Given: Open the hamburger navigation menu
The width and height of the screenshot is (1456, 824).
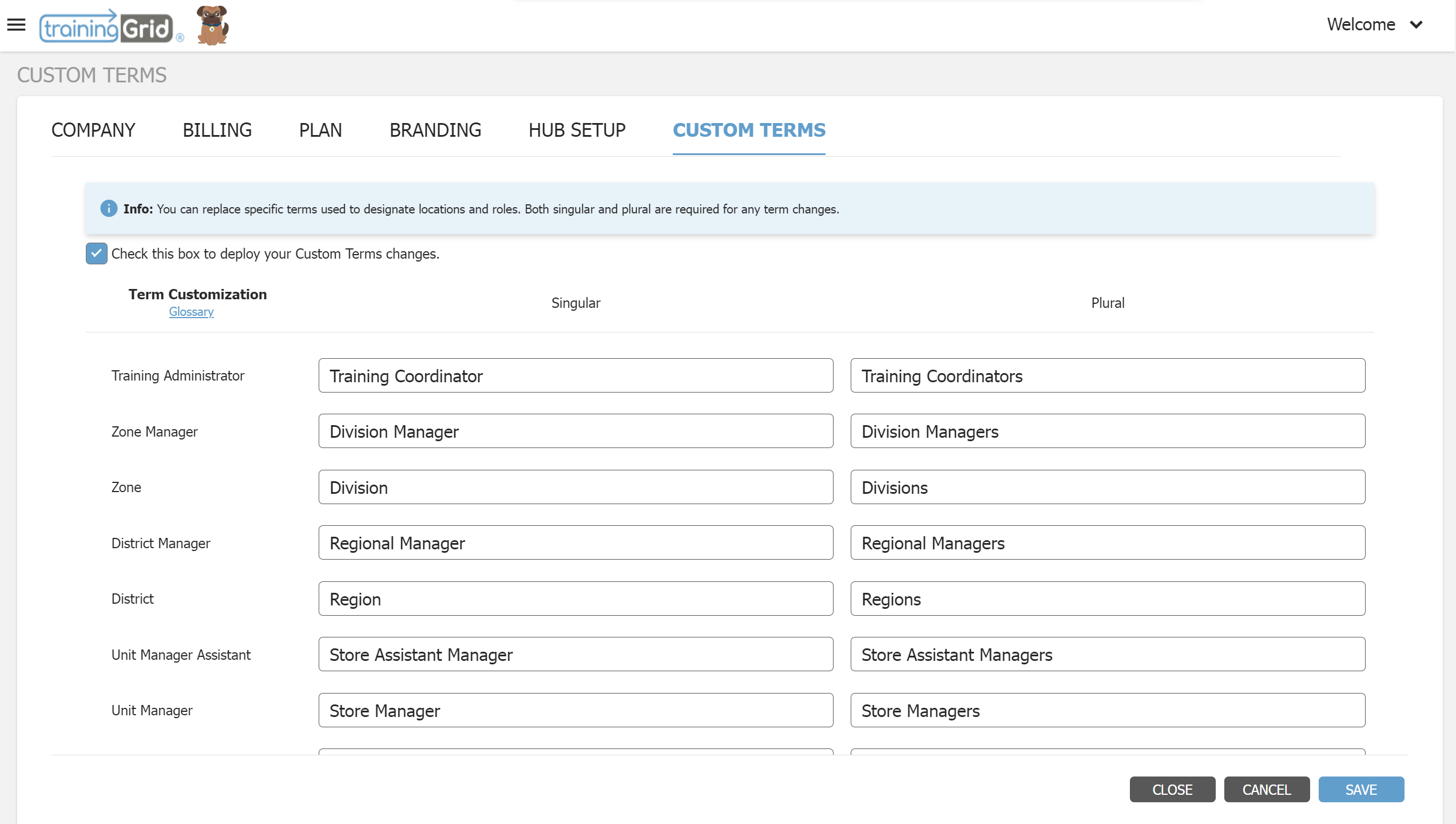Looking at the screenshot, I should [16, 25].
